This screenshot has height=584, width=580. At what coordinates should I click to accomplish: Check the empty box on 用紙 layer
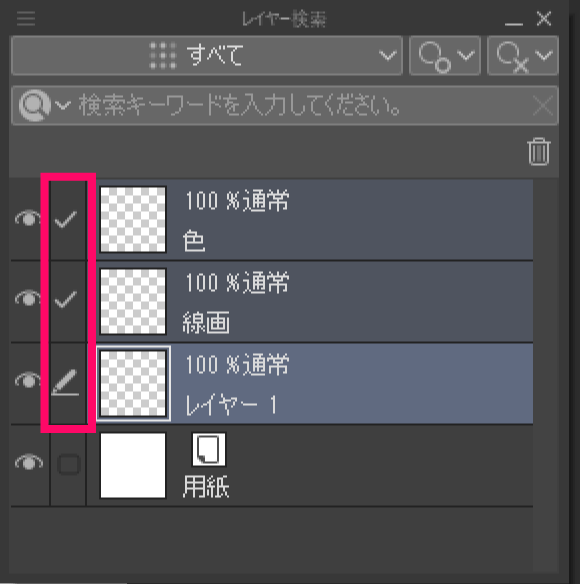click(69, 464)
